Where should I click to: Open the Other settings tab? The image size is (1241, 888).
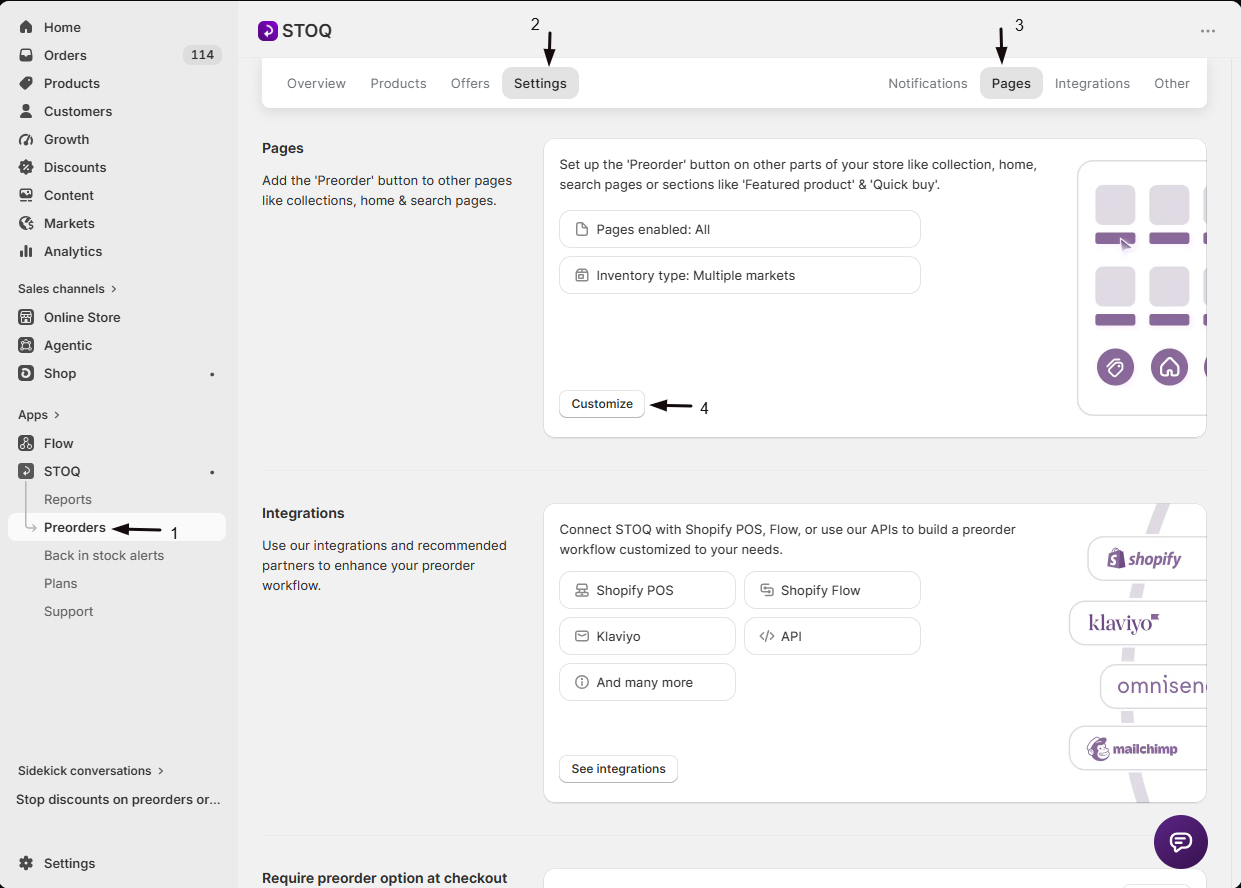(x=1172, y=83)
